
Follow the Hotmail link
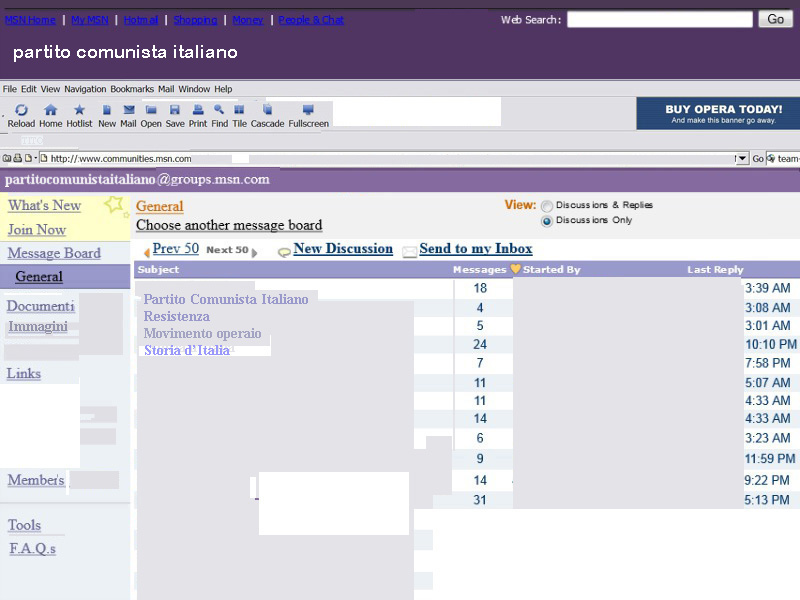141,20
